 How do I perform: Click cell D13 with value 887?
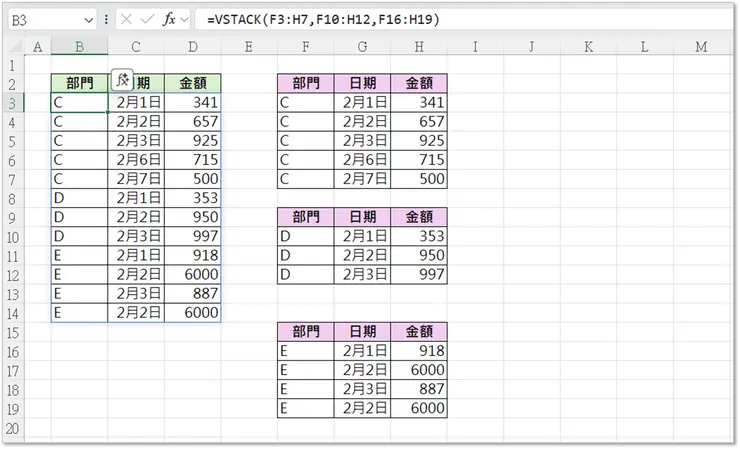[x=193, y=294]
